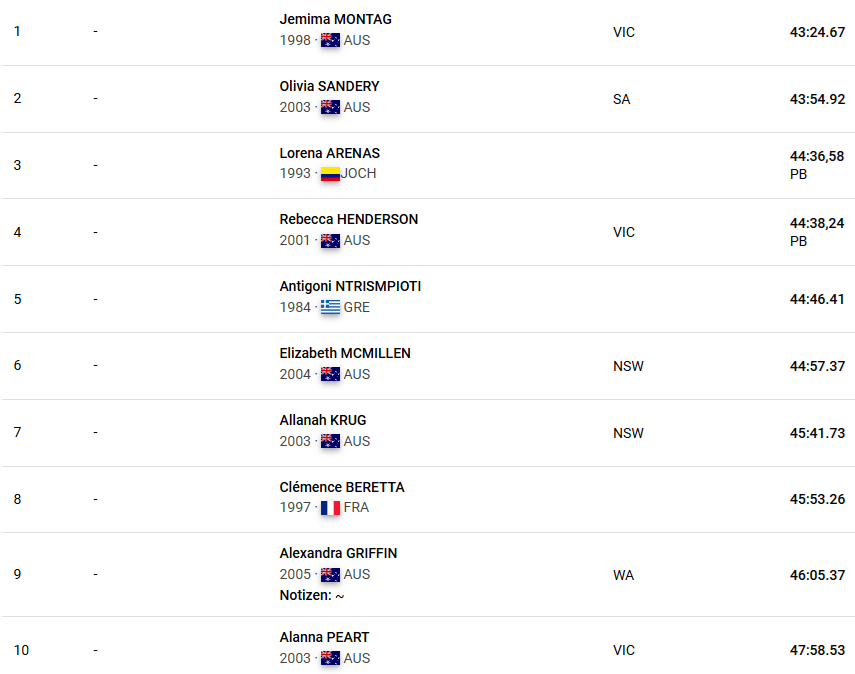This screenshot has width=855, height=674.
Task: Click the Australian flag under Olivia SANDERY
Action: pyautogui.click(x=330, y=107)
